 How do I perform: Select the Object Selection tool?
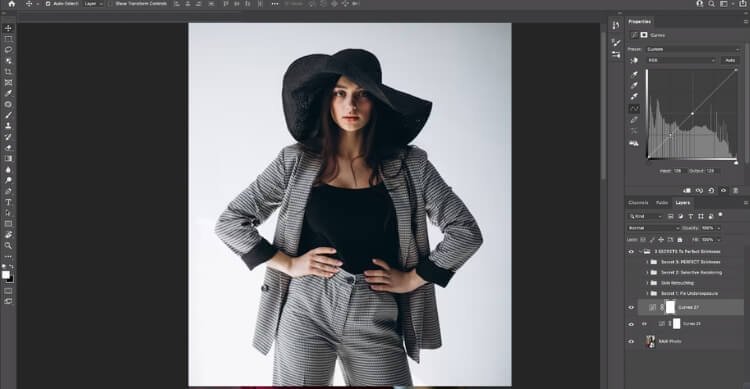click(x=8, y=61)
